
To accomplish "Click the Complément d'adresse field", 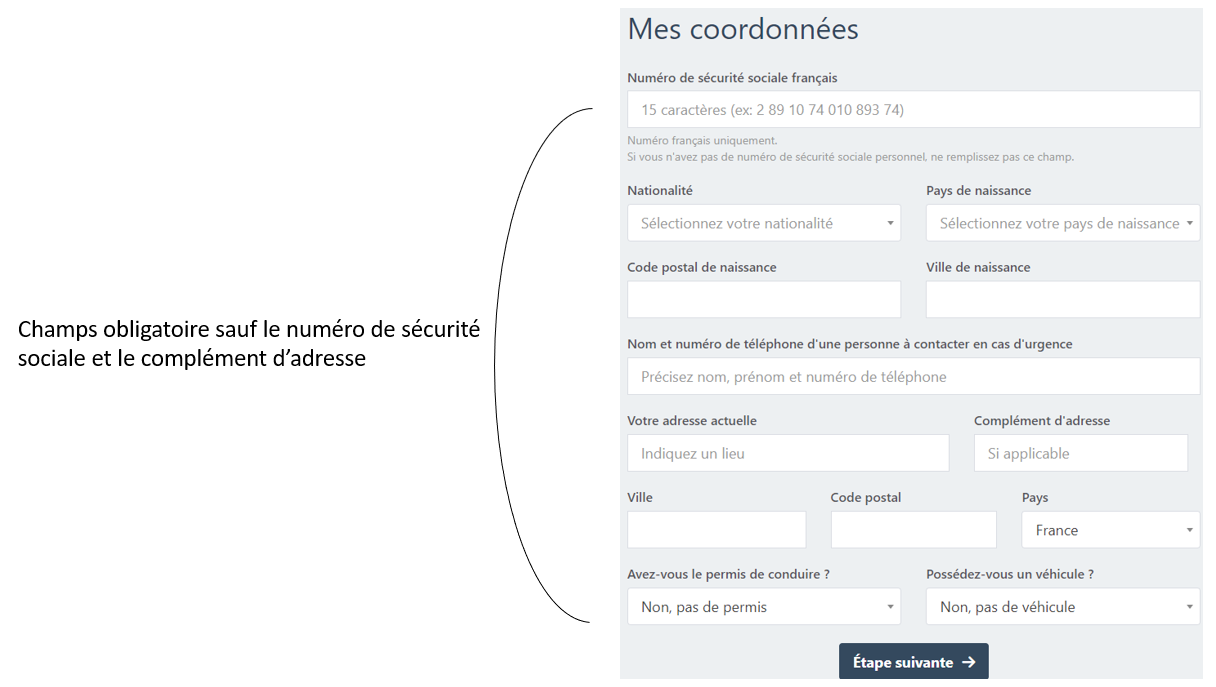I will (x=1080, y=453).
